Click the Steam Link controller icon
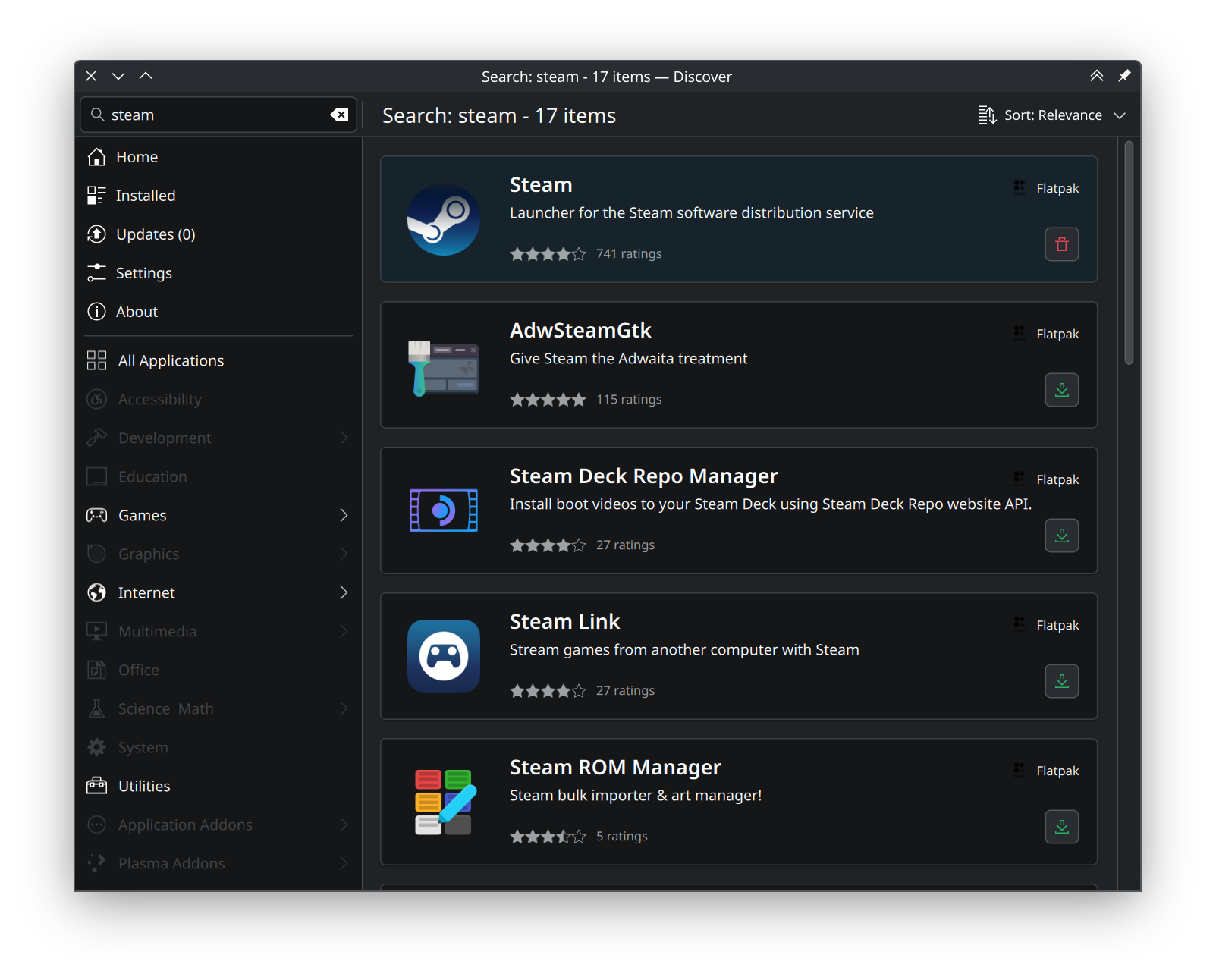Screen dimensions: 1216x980 [444, 656]
